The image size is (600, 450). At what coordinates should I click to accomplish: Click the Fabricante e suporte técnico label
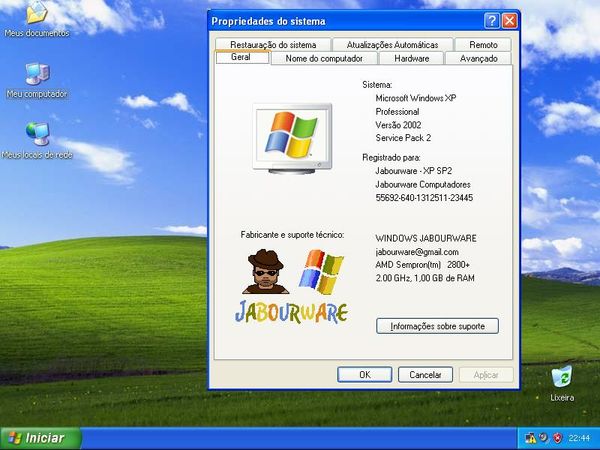click(x=292, y=235)
